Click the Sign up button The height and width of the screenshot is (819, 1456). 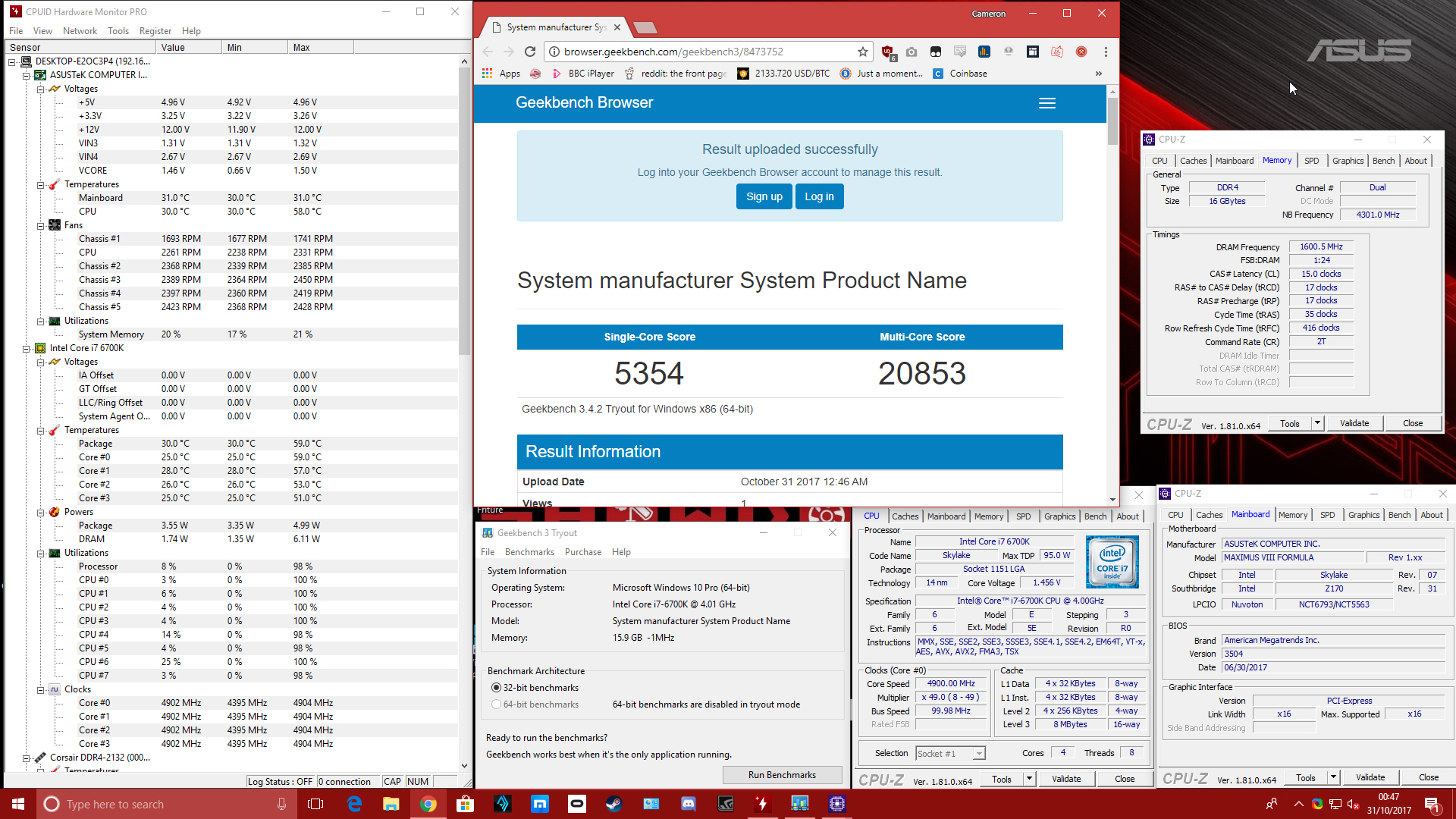pyautogui.click(x=764, y=196)
